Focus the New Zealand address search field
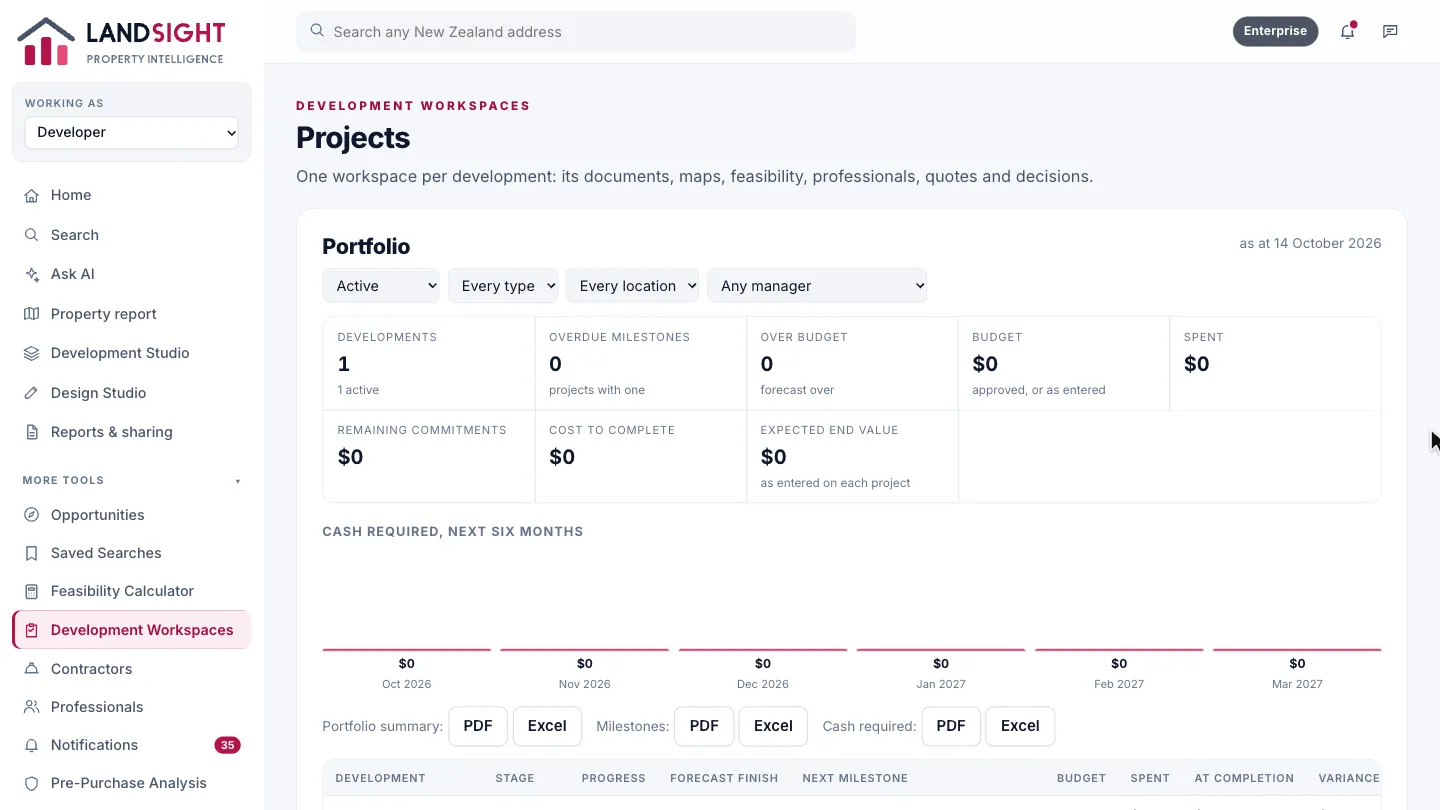 [x=576, y=31]
